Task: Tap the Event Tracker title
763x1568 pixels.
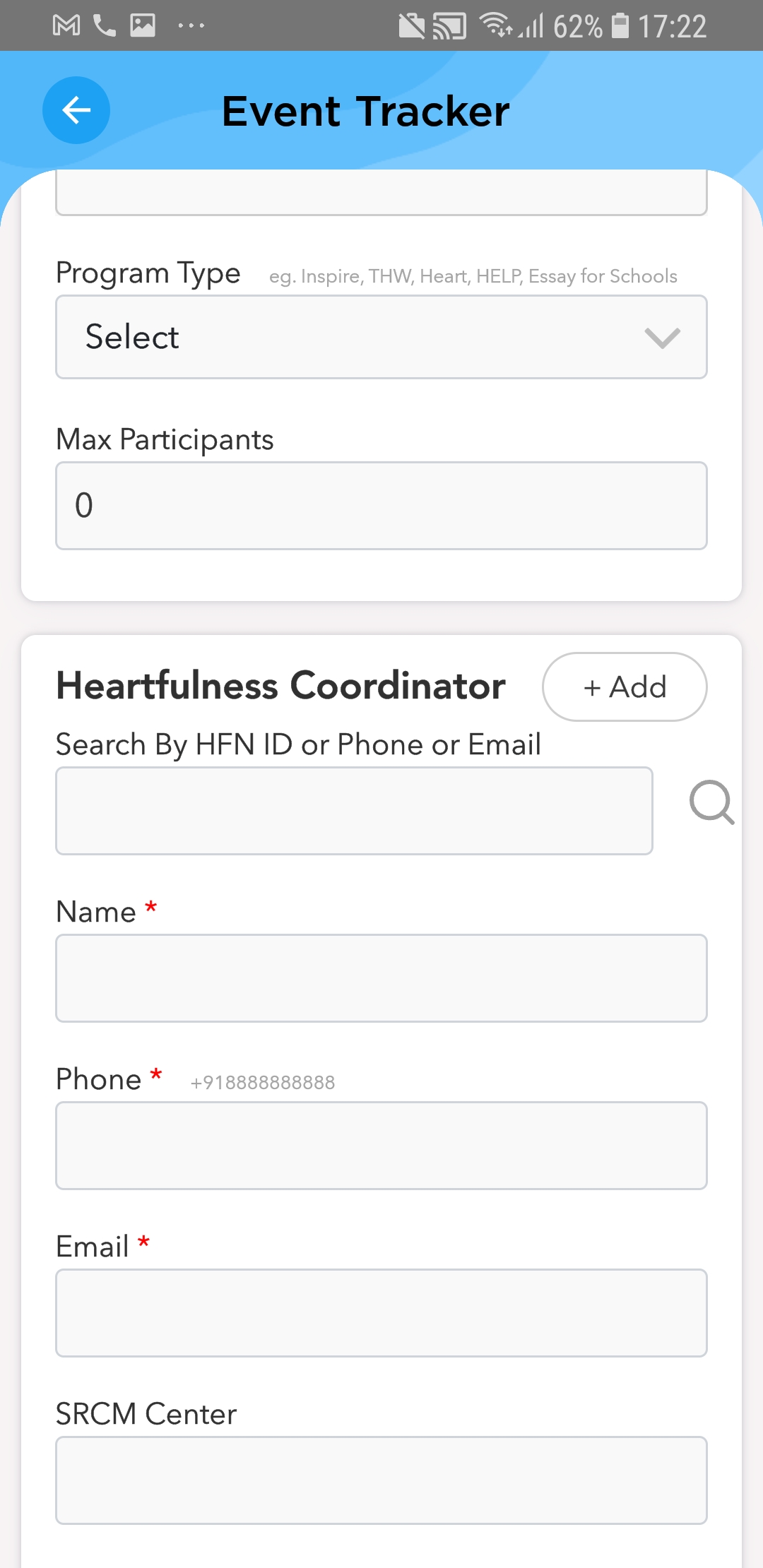Action: pyautogui.click(x=365, y=111)
